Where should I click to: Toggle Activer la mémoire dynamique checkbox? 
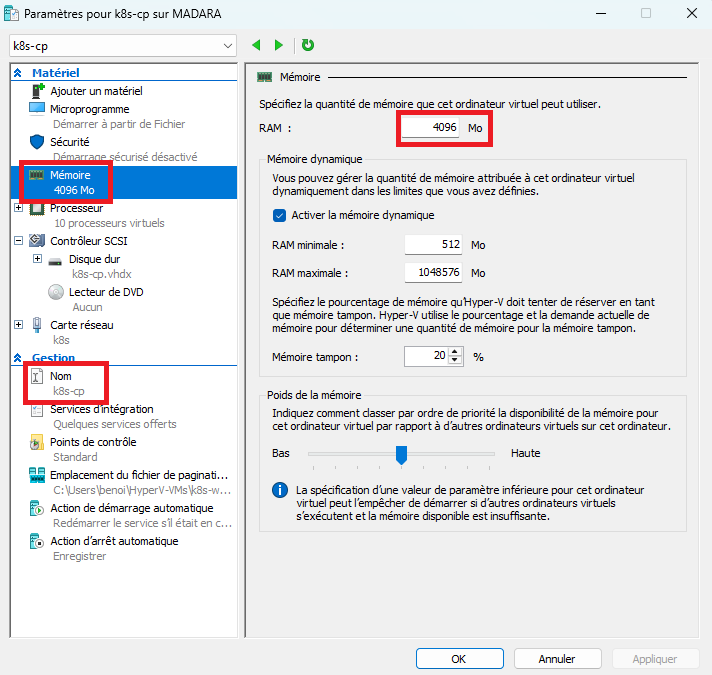279,215
